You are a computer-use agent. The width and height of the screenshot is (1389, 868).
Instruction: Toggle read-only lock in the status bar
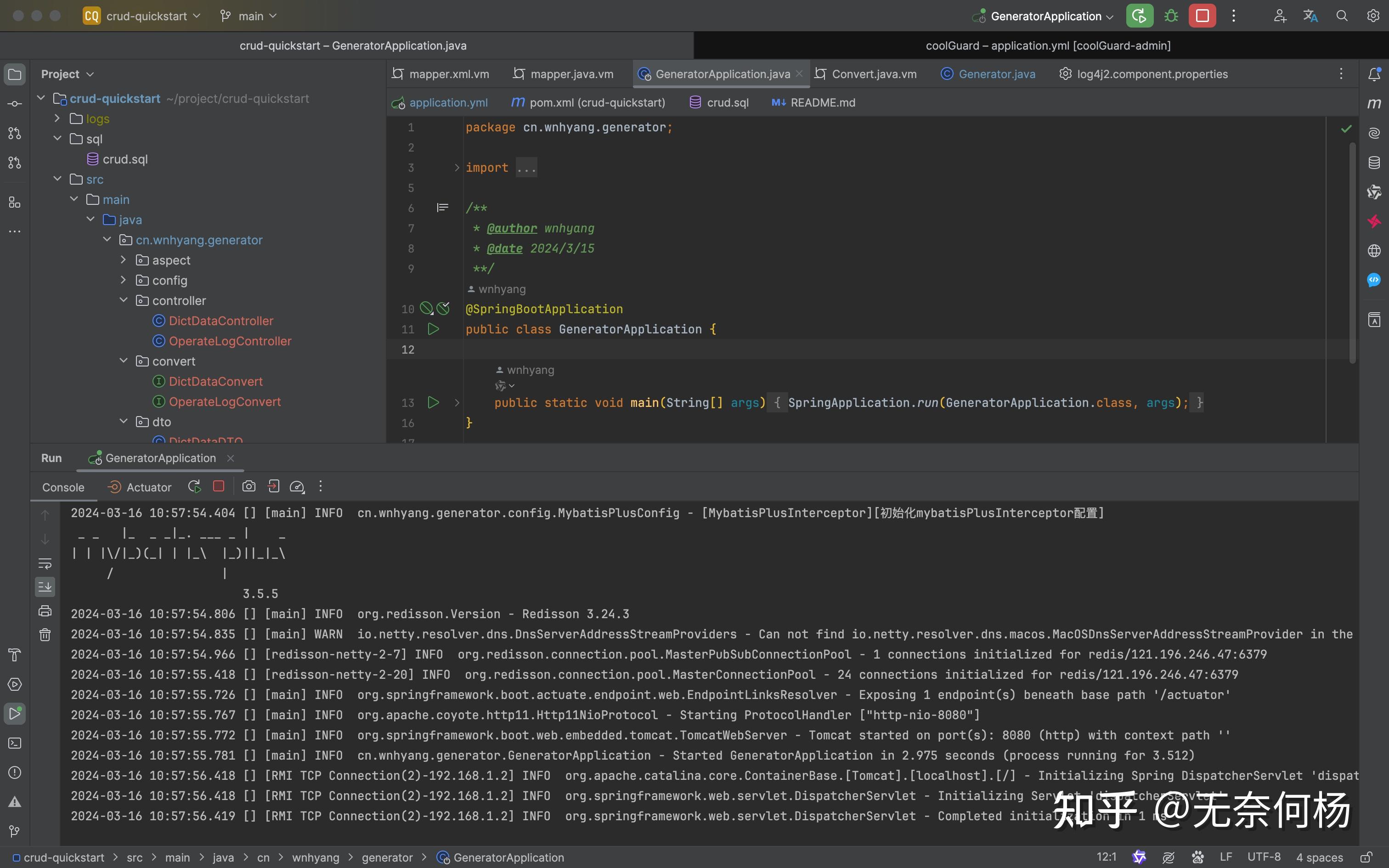coord(1366,857)
